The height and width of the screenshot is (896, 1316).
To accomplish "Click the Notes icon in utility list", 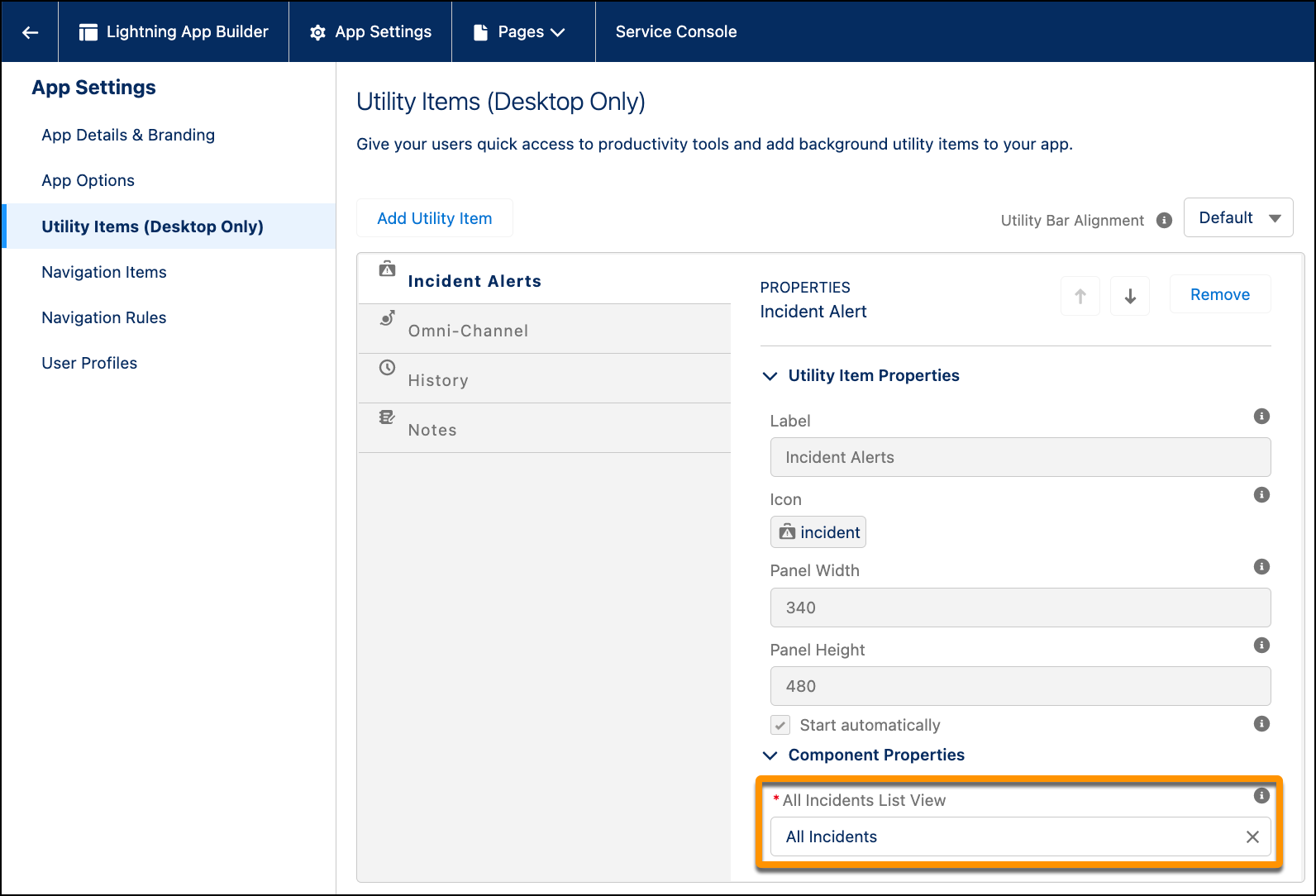I will (387, 417).
